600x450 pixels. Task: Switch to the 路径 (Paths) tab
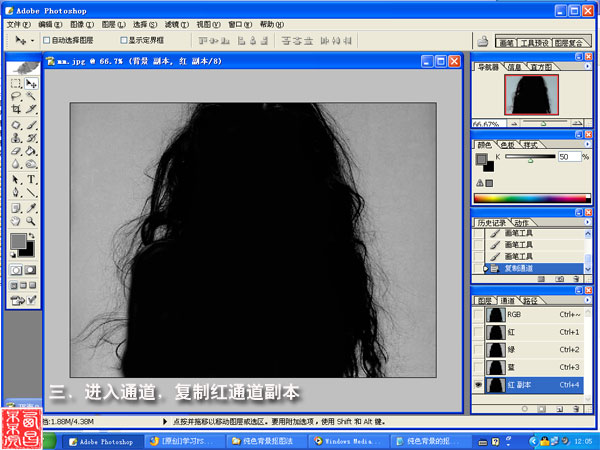pyautogui.click(x=531, y=301)
